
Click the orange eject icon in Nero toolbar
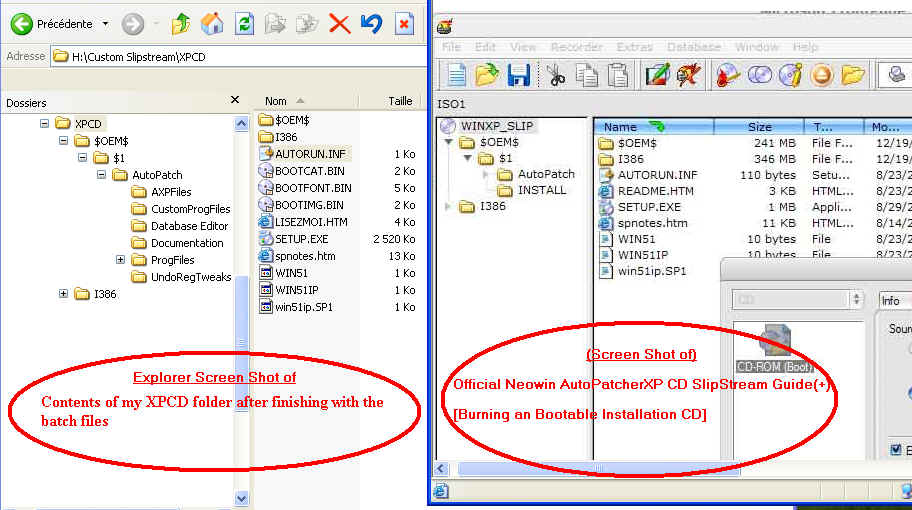tap(821, 76)
